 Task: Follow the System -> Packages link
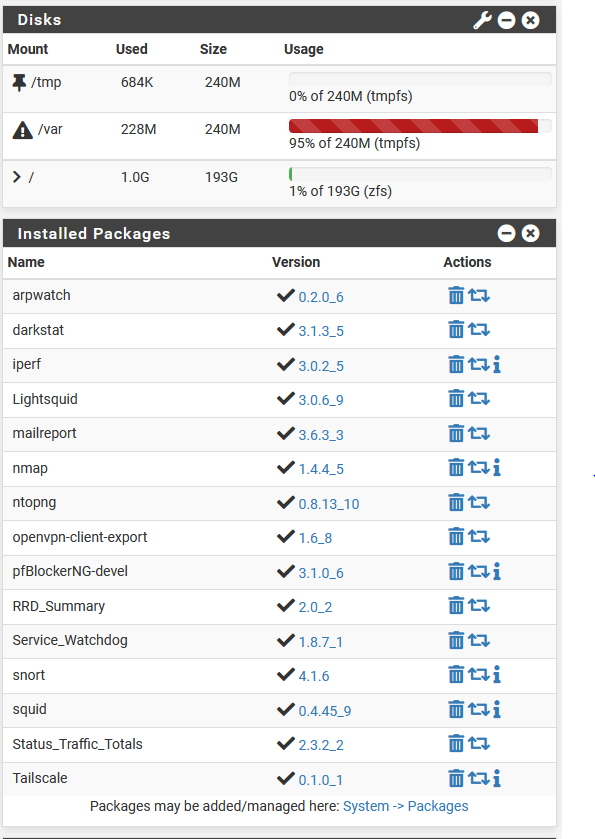406,806
